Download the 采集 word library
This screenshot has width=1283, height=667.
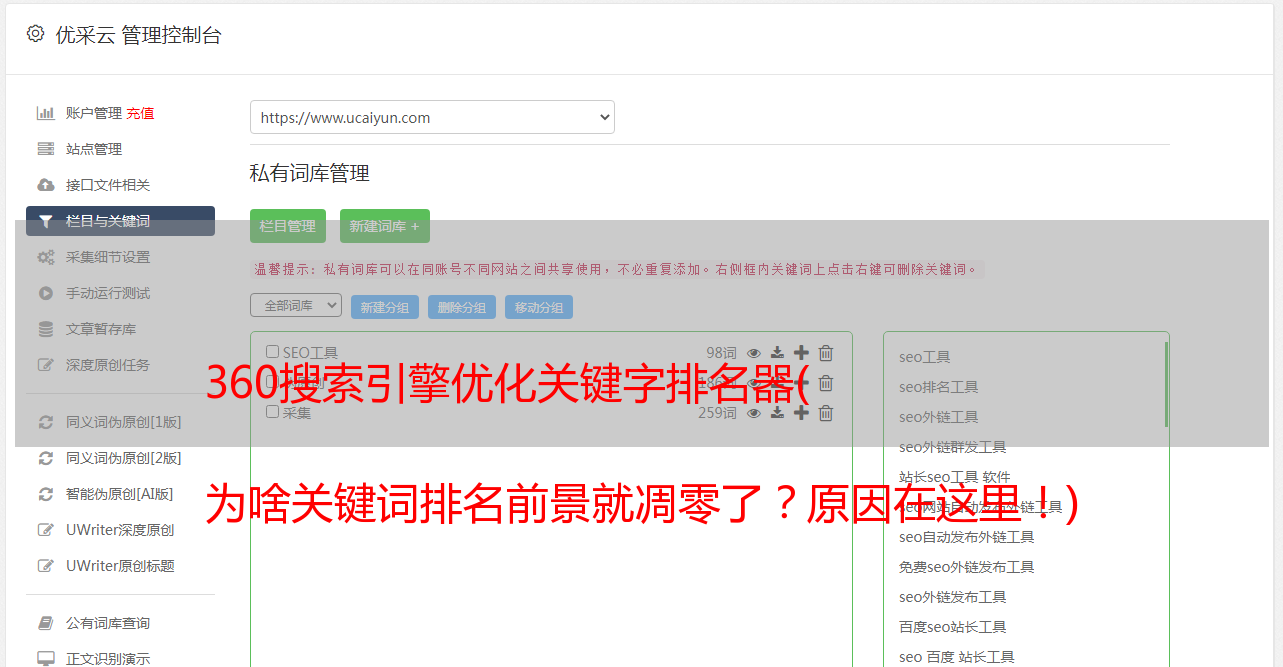click(x=777, y=413)
